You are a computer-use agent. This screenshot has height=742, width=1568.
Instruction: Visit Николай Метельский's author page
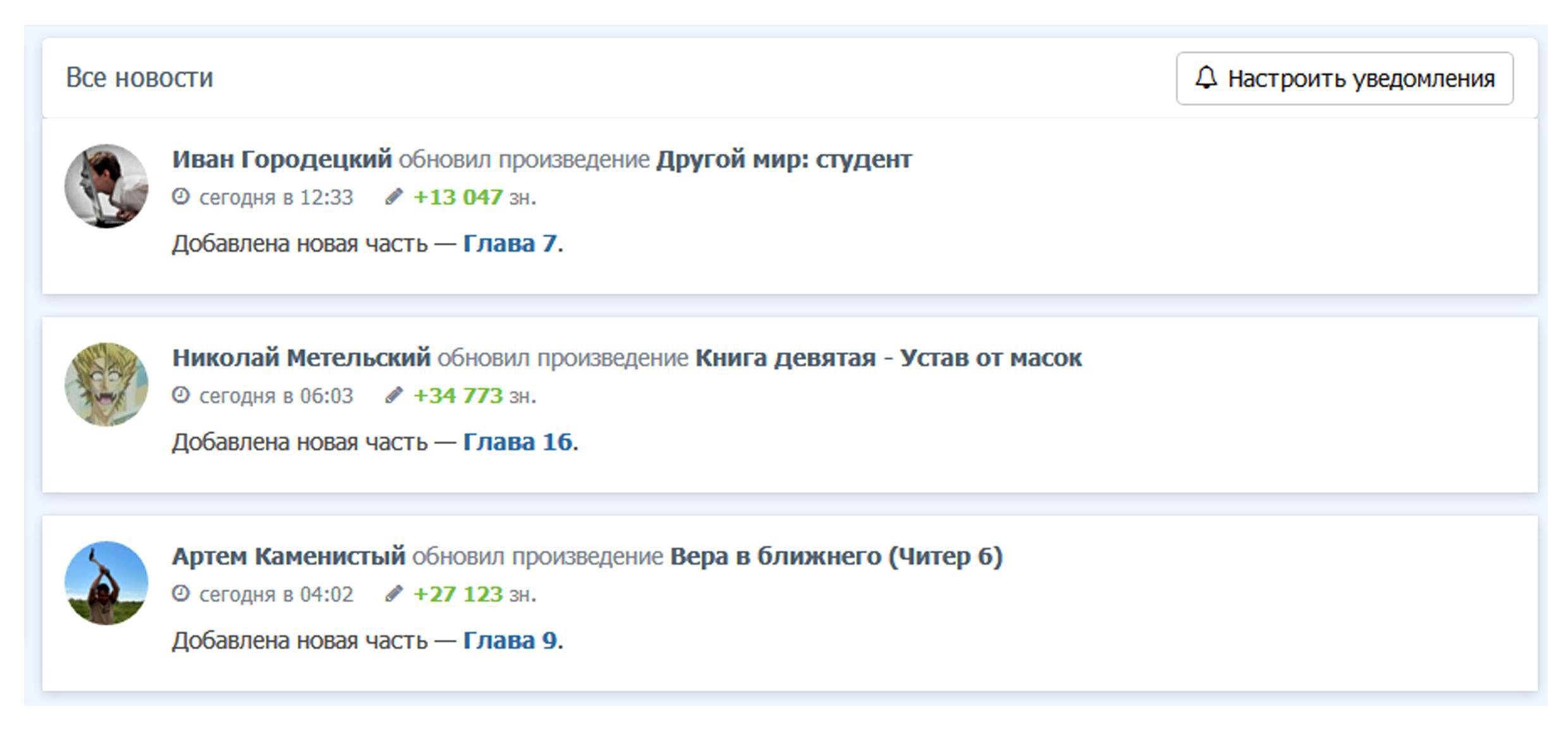[x=301, y=358]
